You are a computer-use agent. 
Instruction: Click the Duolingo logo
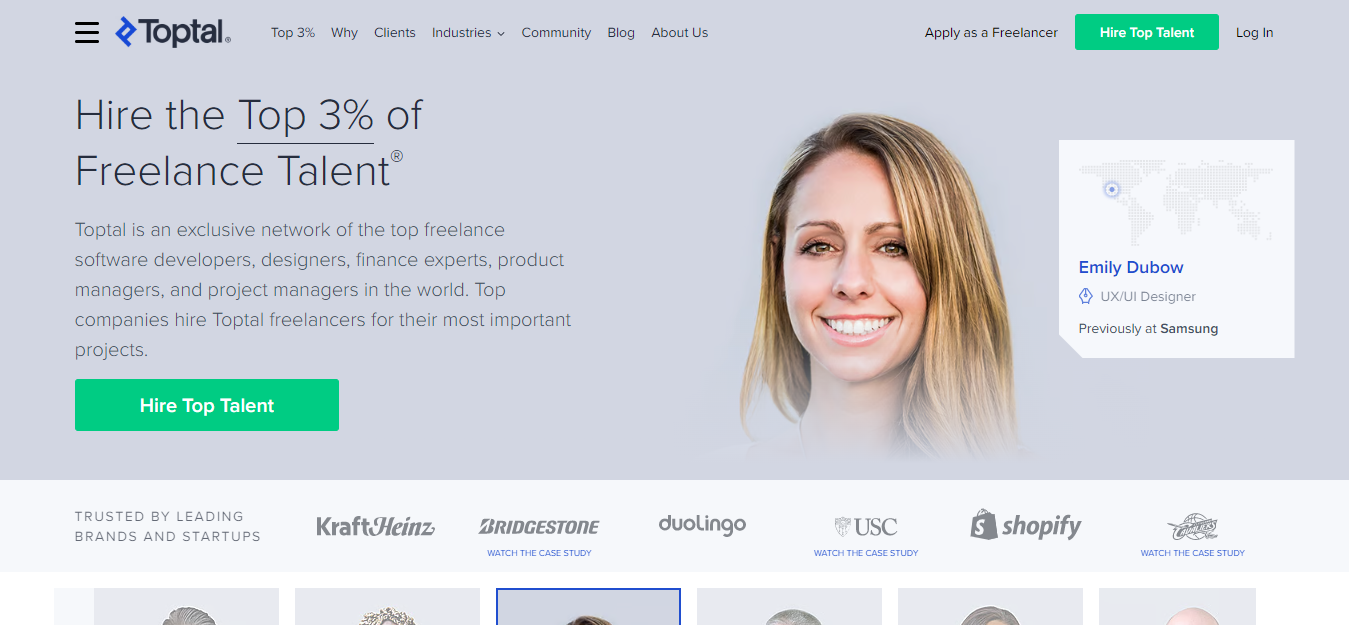[x=702, y=524]
